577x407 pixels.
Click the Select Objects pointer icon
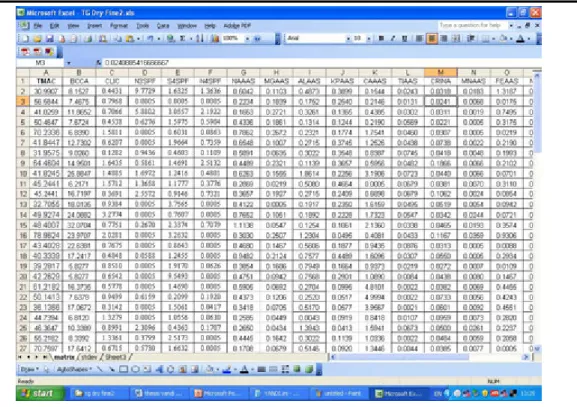pos(46,369)
